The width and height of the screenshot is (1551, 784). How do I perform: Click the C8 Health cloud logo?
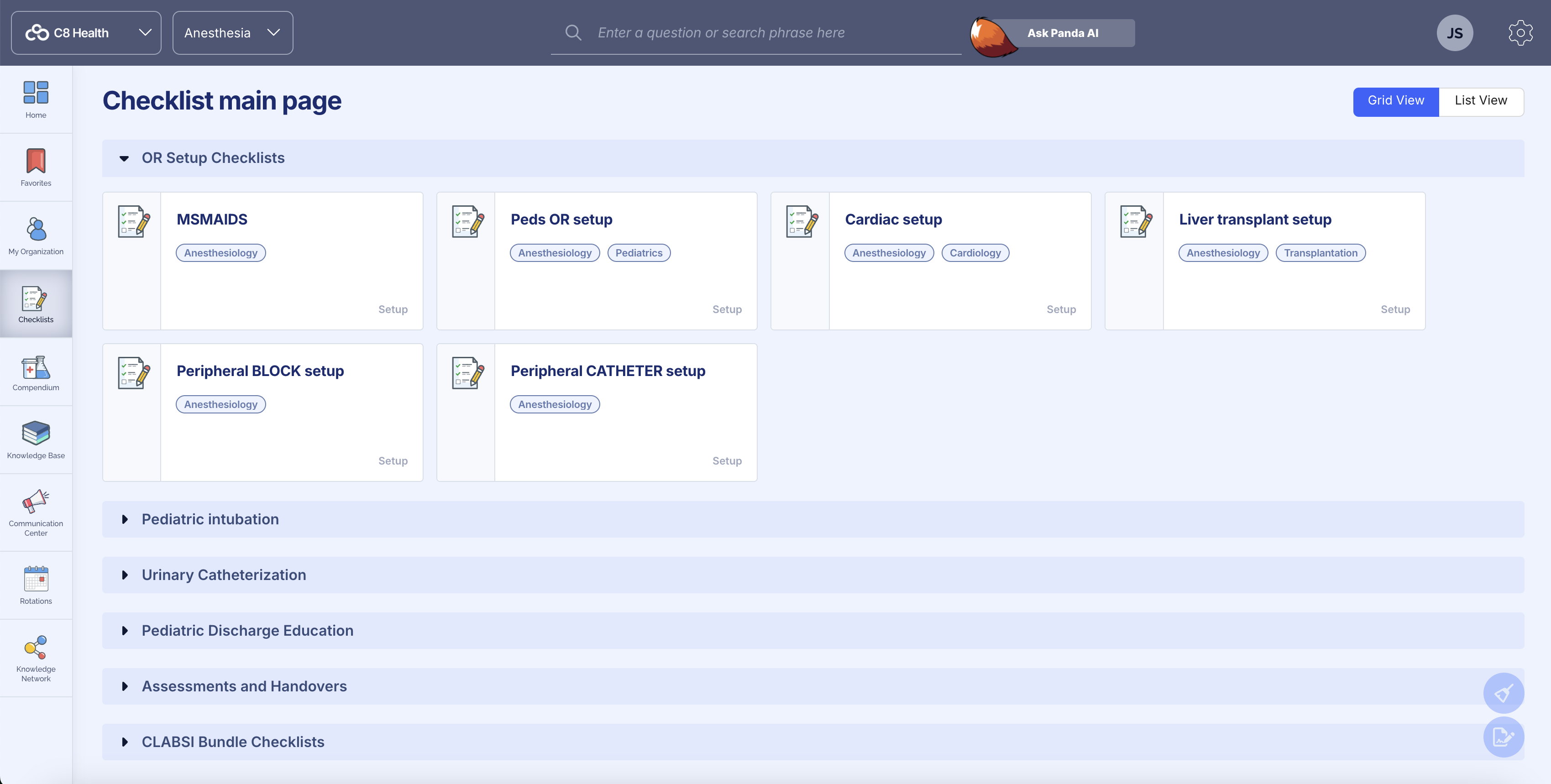(x=37, y=32)
